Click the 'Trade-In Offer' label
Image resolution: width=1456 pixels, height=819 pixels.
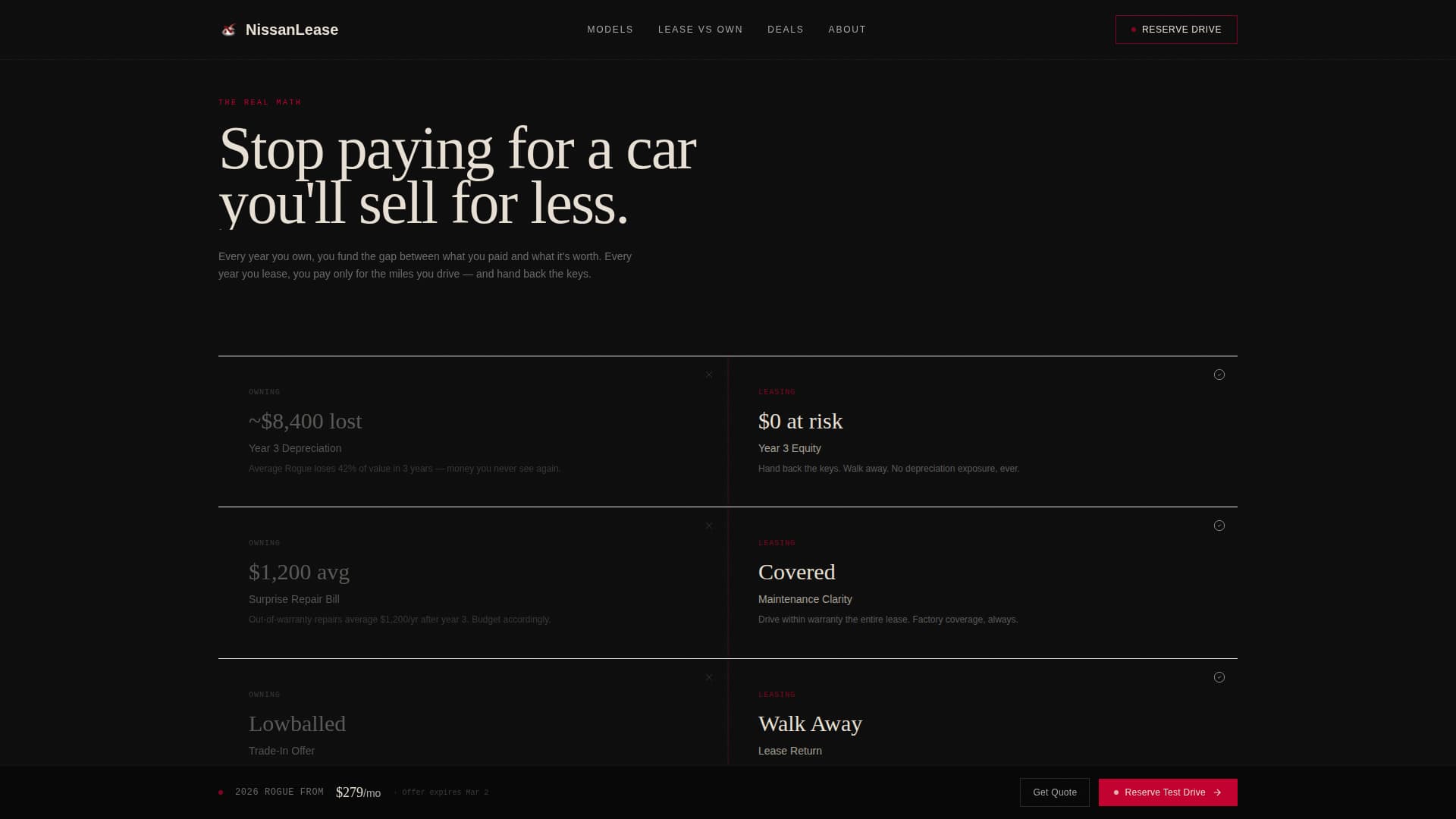tap(281, 751)
